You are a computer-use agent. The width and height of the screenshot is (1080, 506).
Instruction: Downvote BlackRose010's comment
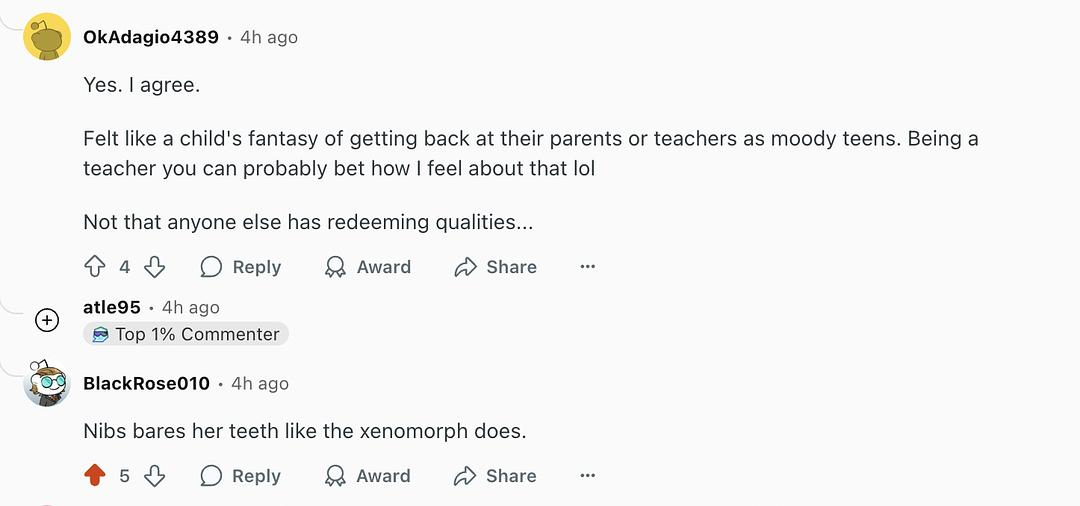tap(154, 476)
